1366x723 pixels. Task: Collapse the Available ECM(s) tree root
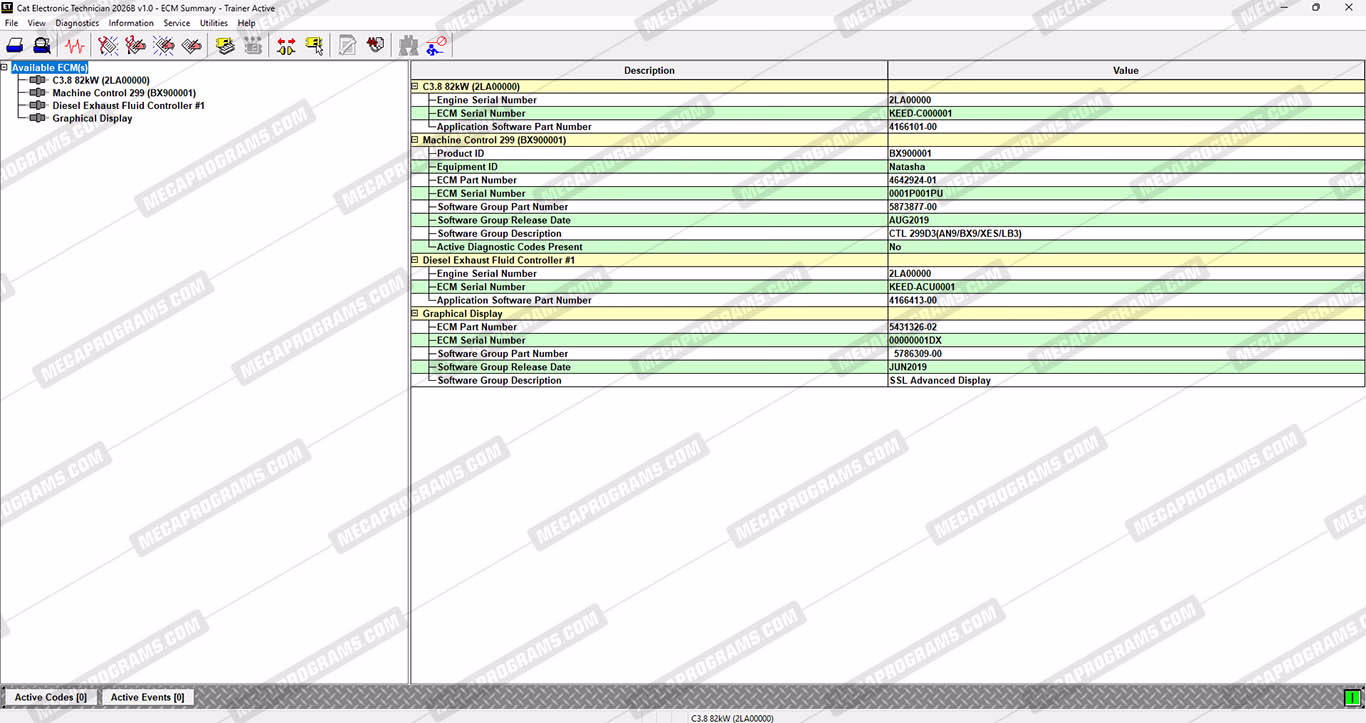(x=5, y=68)
